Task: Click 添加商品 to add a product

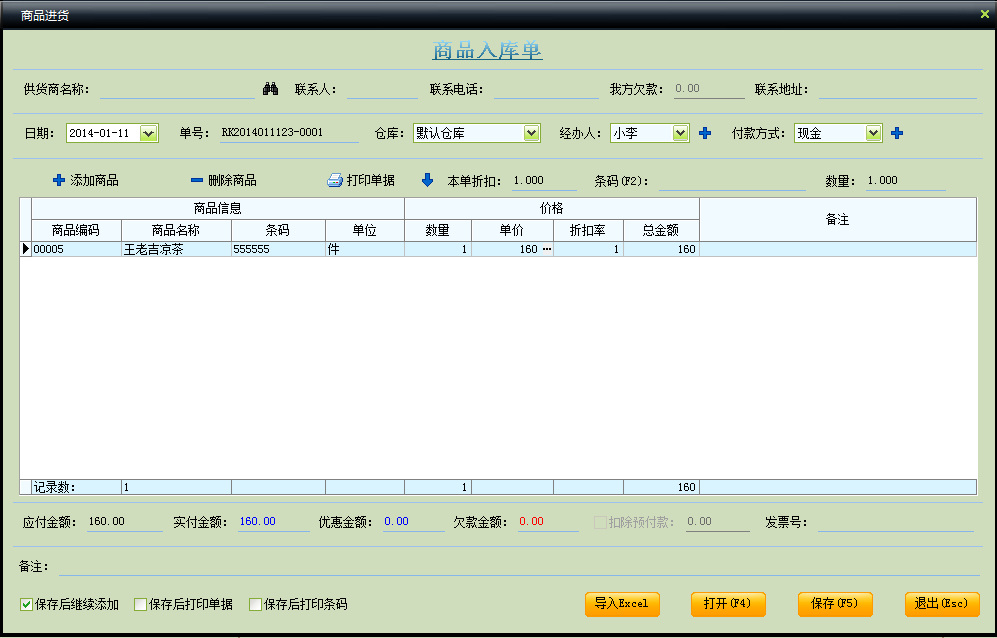Action: coord(85,181)
